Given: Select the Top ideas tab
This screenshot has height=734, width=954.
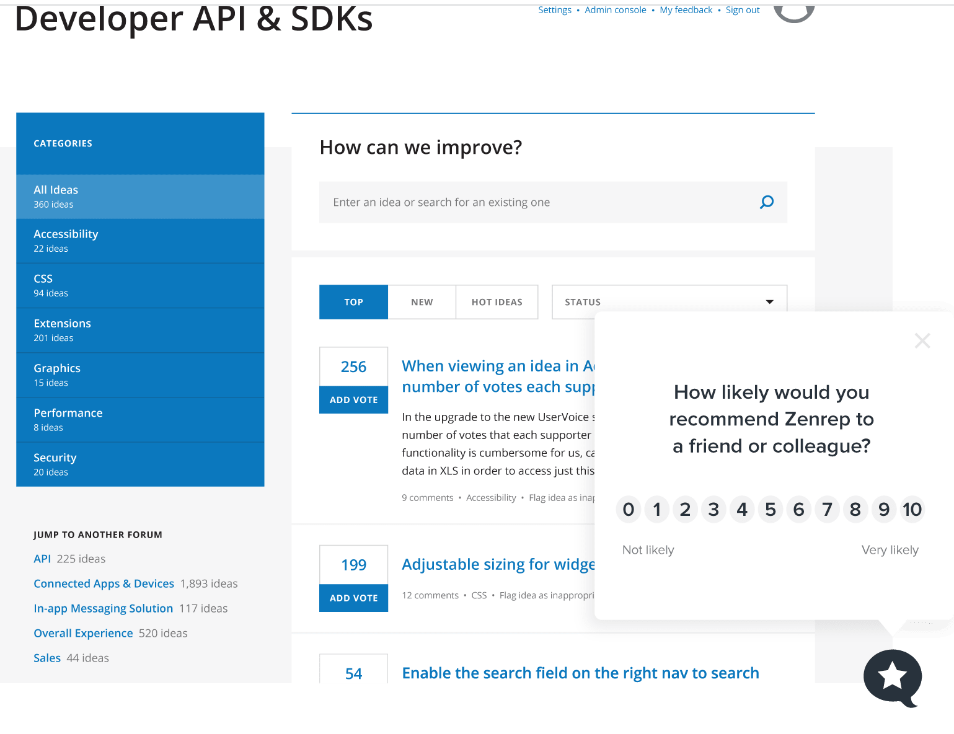Looking at the screenshot, I should coord(354,302).
